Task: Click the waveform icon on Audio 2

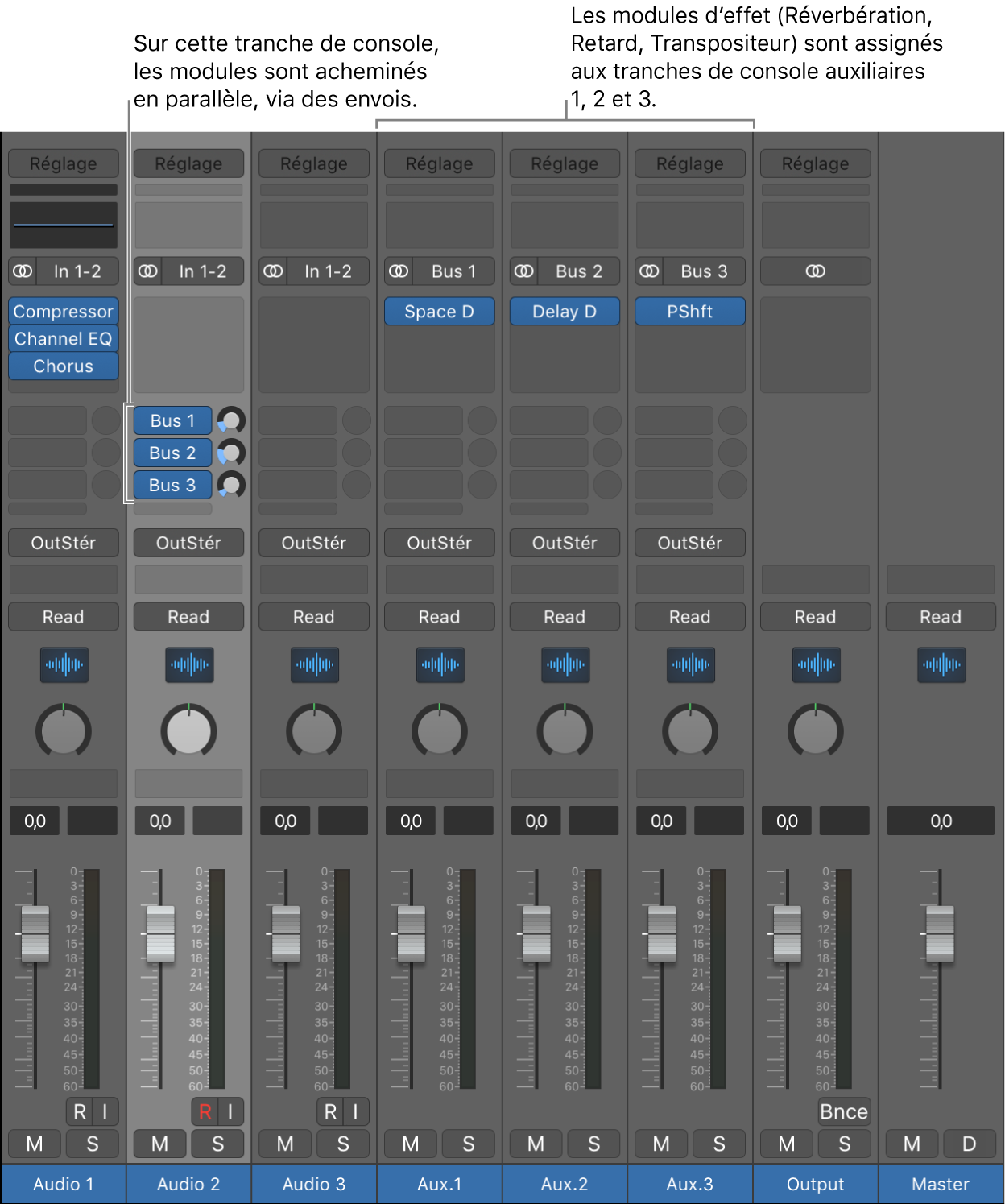Action: pos(188,665)
